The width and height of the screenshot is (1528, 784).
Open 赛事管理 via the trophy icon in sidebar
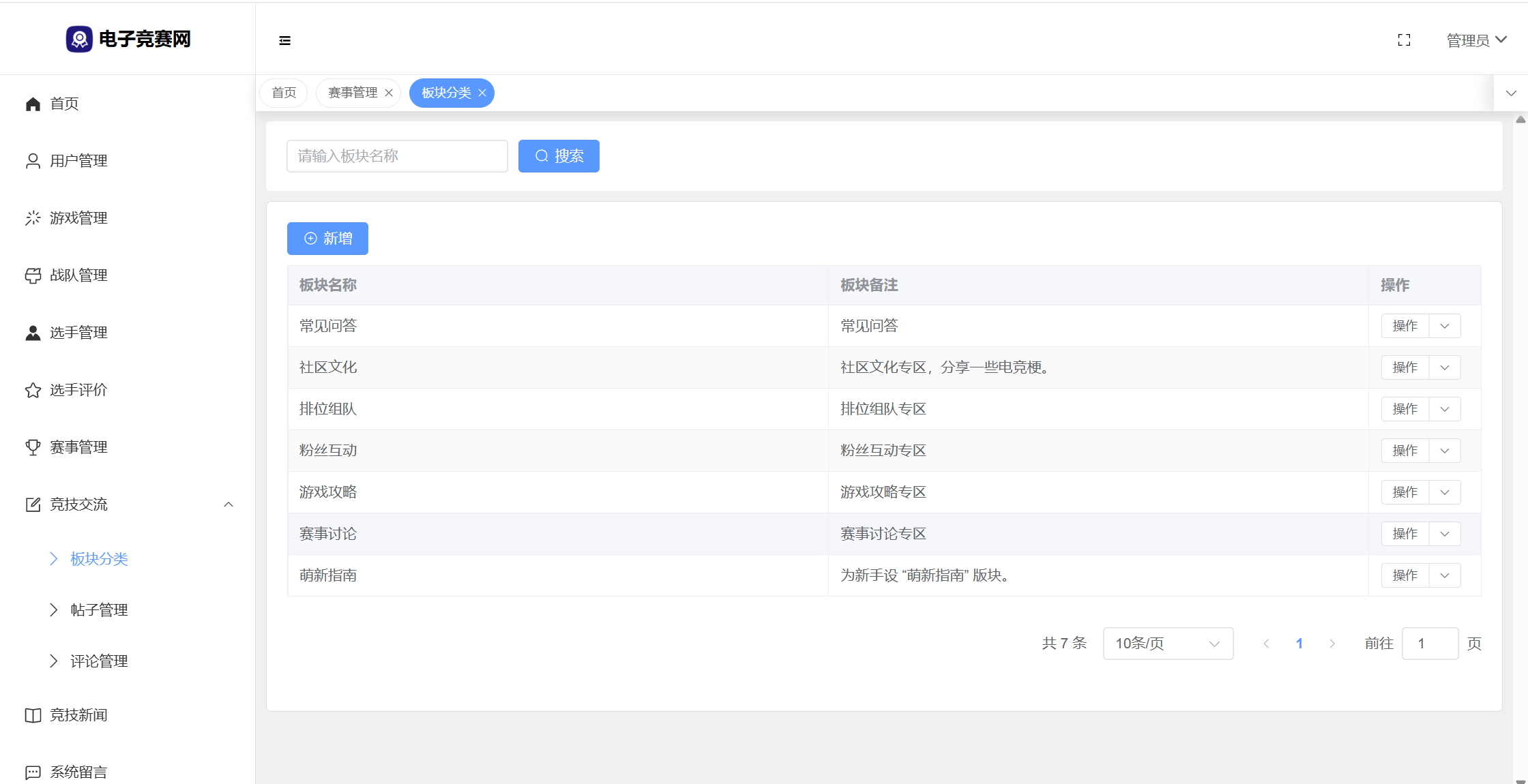tap(33, 447)
